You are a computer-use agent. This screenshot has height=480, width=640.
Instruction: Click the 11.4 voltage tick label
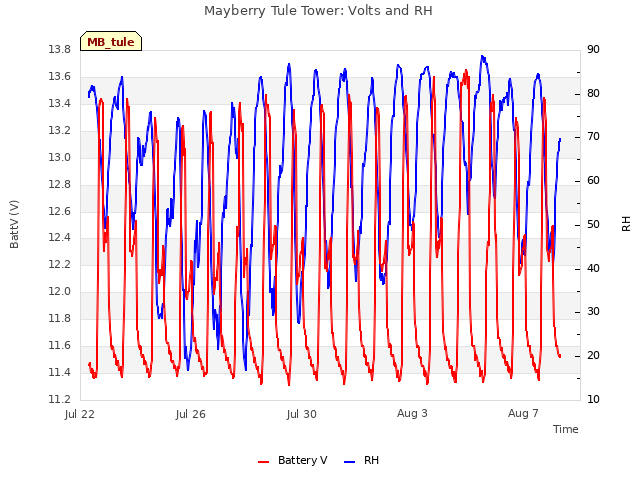[60, 372]
